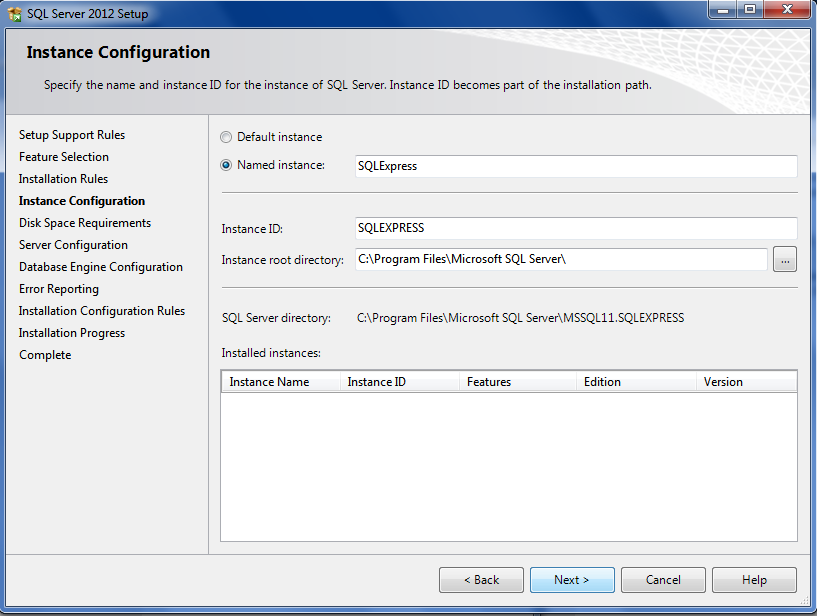
Task: Select Feature Selection step in sidebar
Action: pyautogui.click(x=64, y=157)
